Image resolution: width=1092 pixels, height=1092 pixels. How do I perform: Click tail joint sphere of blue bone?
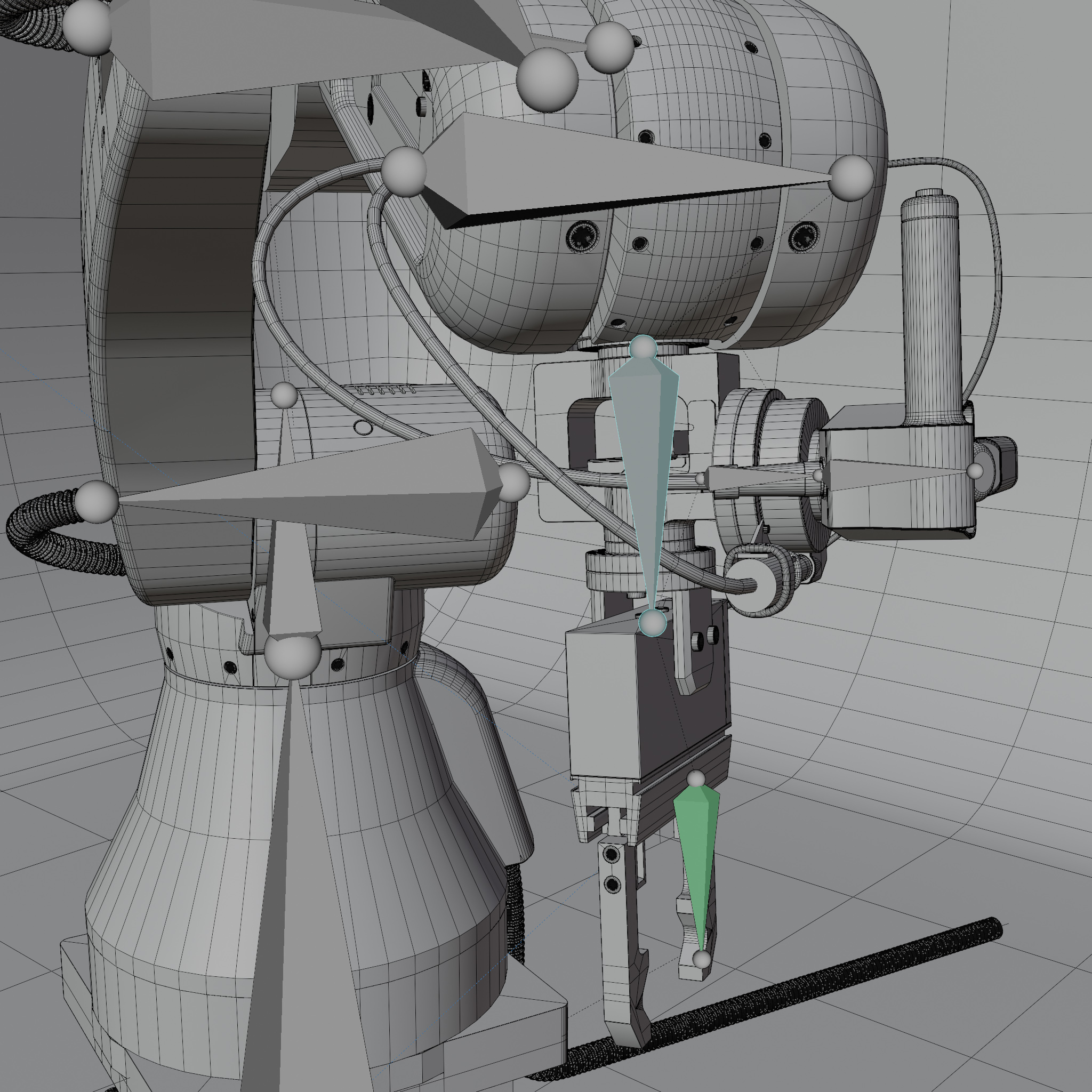click(x=653, y=623)
